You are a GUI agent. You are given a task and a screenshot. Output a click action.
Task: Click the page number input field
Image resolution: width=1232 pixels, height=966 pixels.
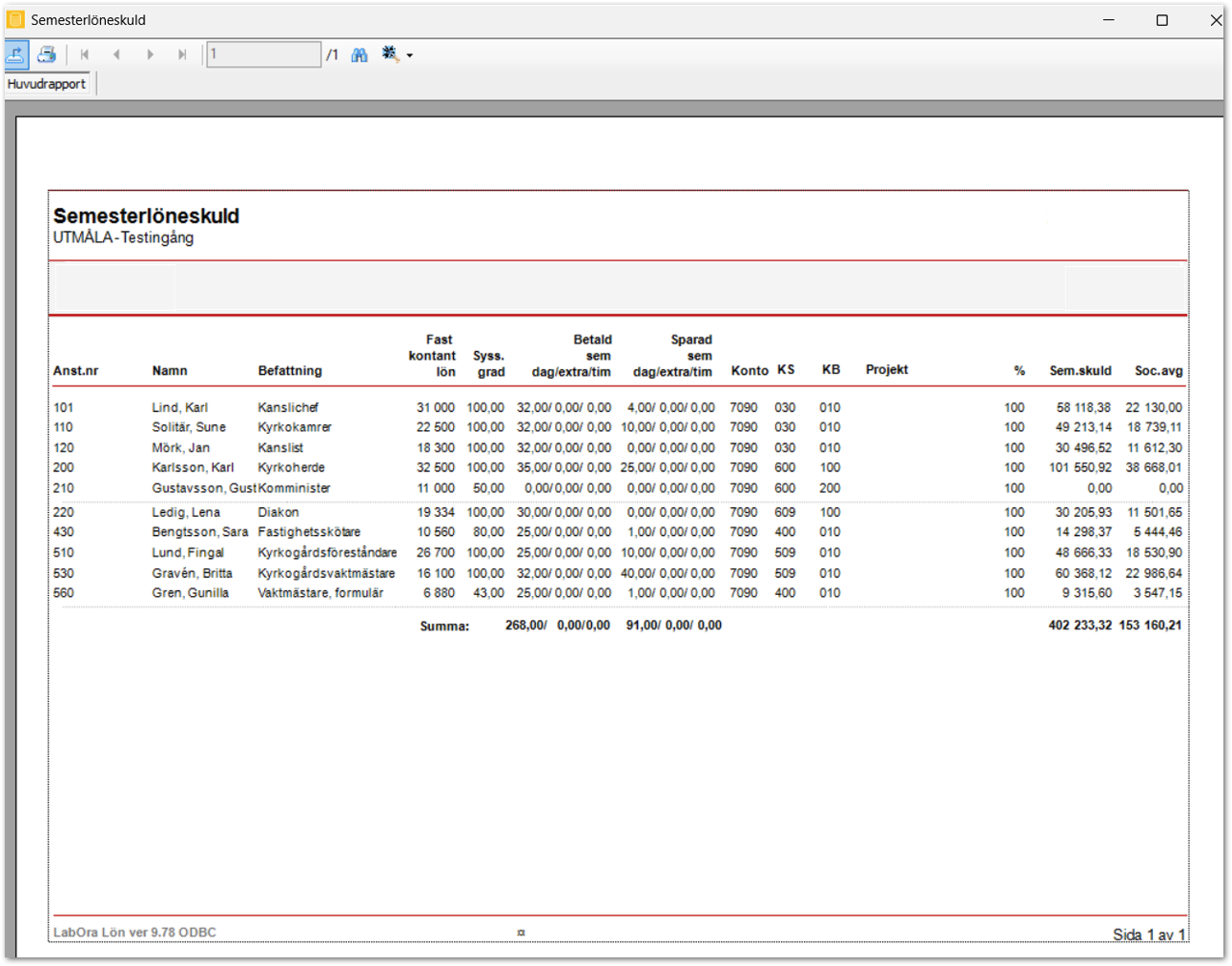263,54
